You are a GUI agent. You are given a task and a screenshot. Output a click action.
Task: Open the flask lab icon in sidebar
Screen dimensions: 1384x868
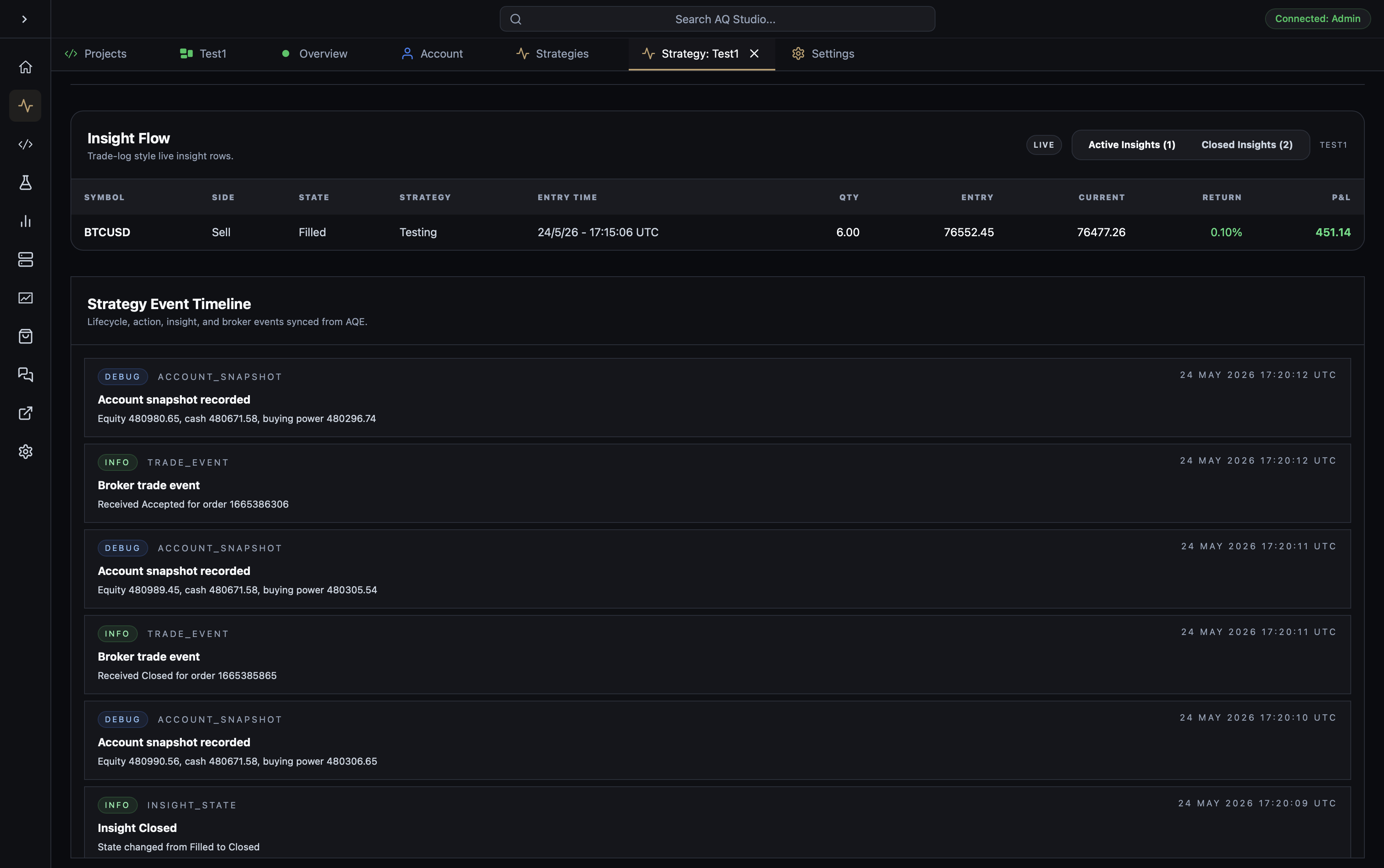coord(25,183)
